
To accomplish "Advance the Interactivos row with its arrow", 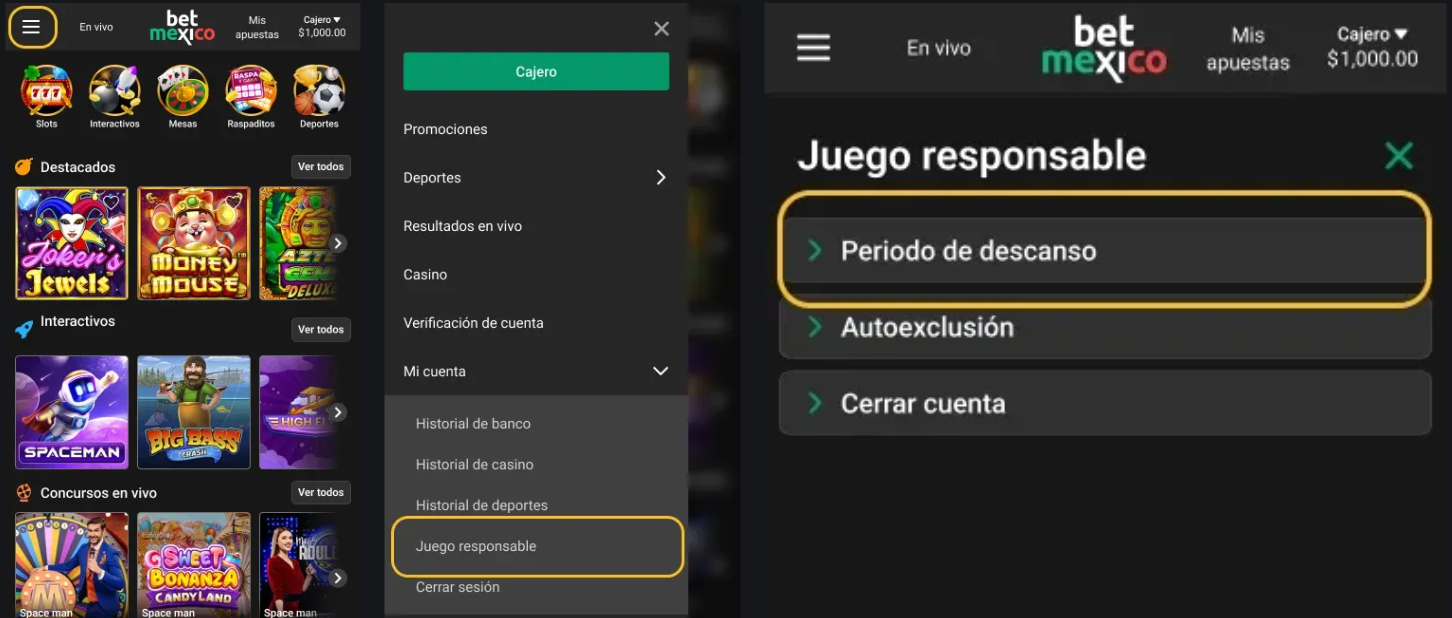I will [339, 412].
